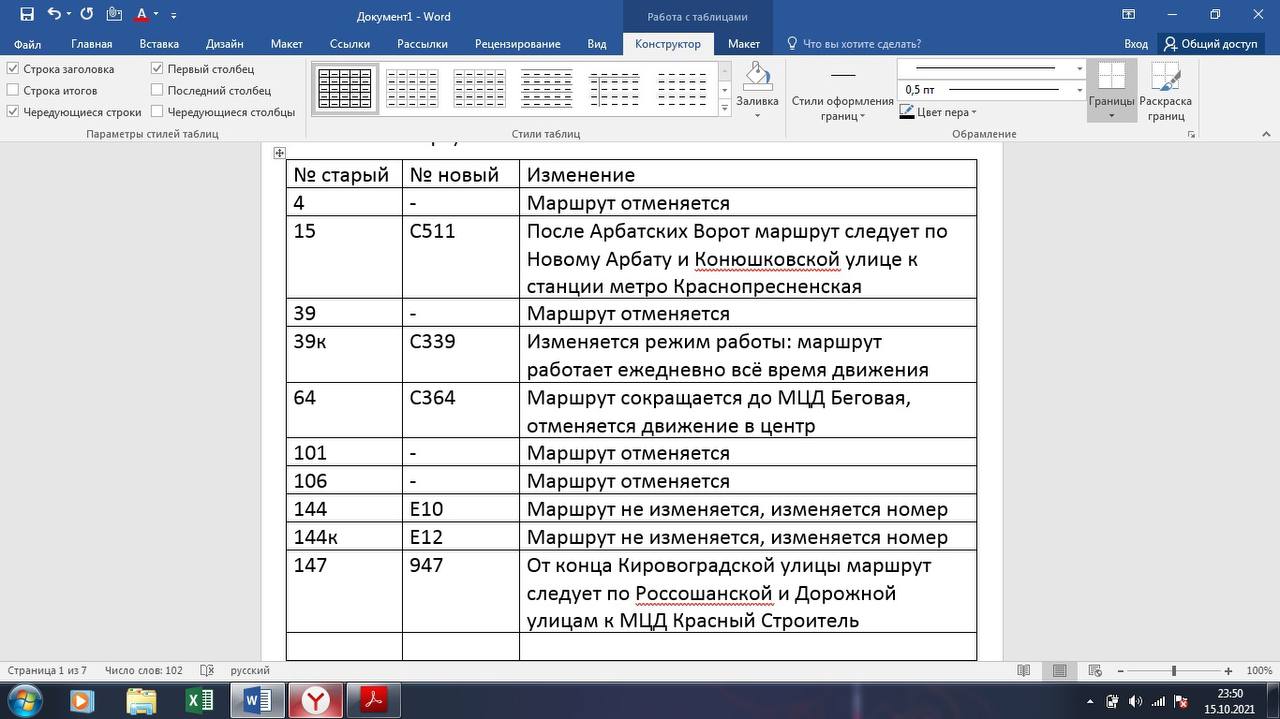The image size is (1280, 719).
Task: Open the font color dropdown arrow in the Quick Access Toolbar
Action: pyautogui.click(x=156, y=16)
